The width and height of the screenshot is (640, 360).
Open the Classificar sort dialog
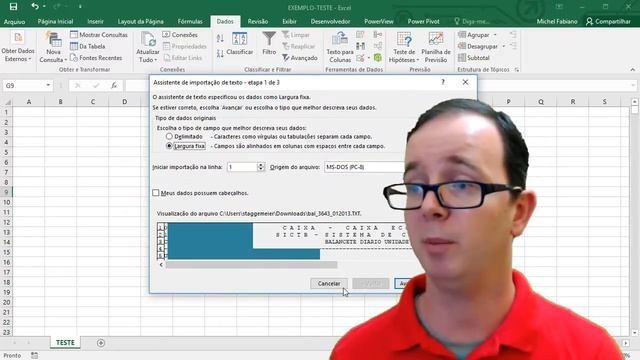tap(240, 44)
